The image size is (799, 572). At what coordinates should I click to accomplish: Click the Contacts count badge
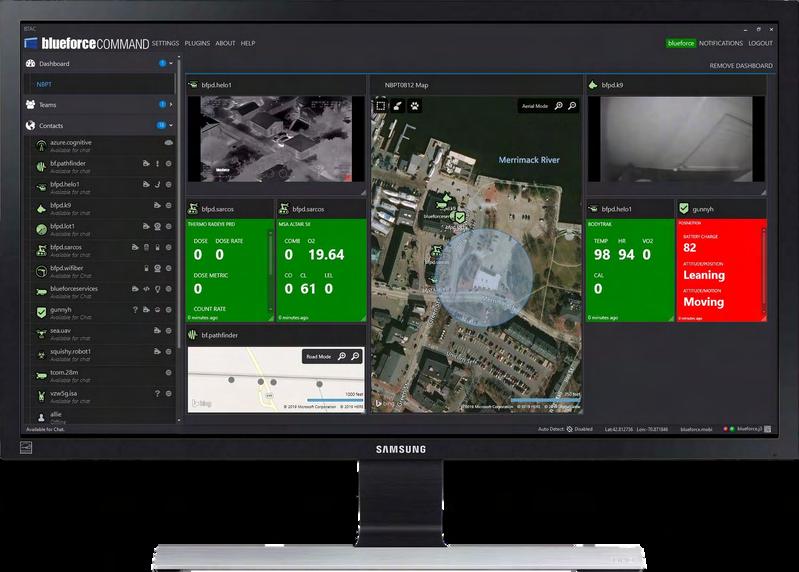coord(162,125)
